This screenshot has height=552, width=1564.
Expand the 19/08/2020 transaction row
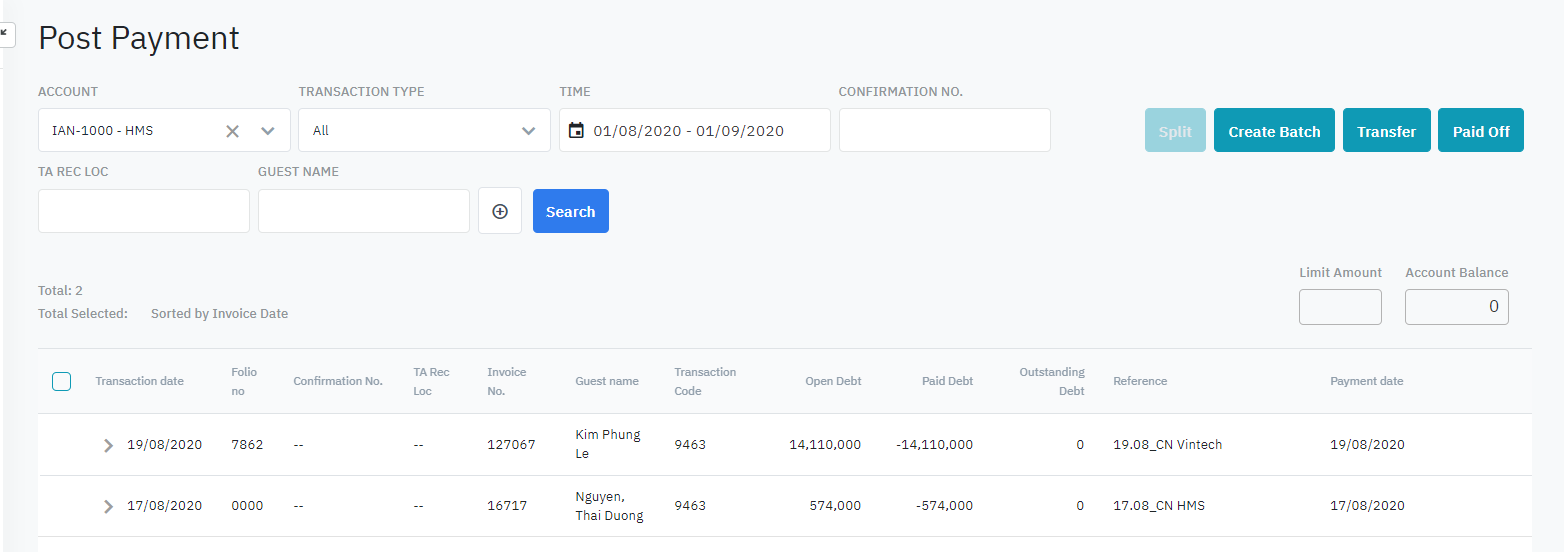pyautogui.click(x=109, y=445)
